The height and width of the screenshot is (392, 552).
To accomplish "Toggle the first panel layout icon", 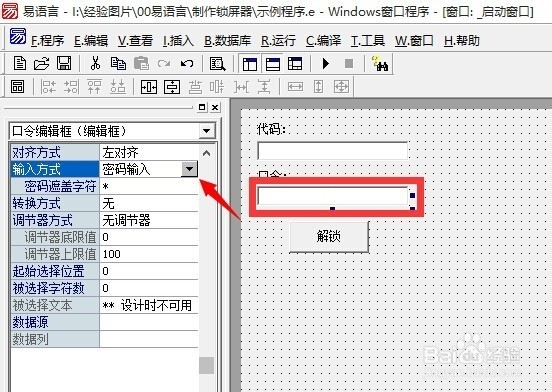I will point(250,64).
